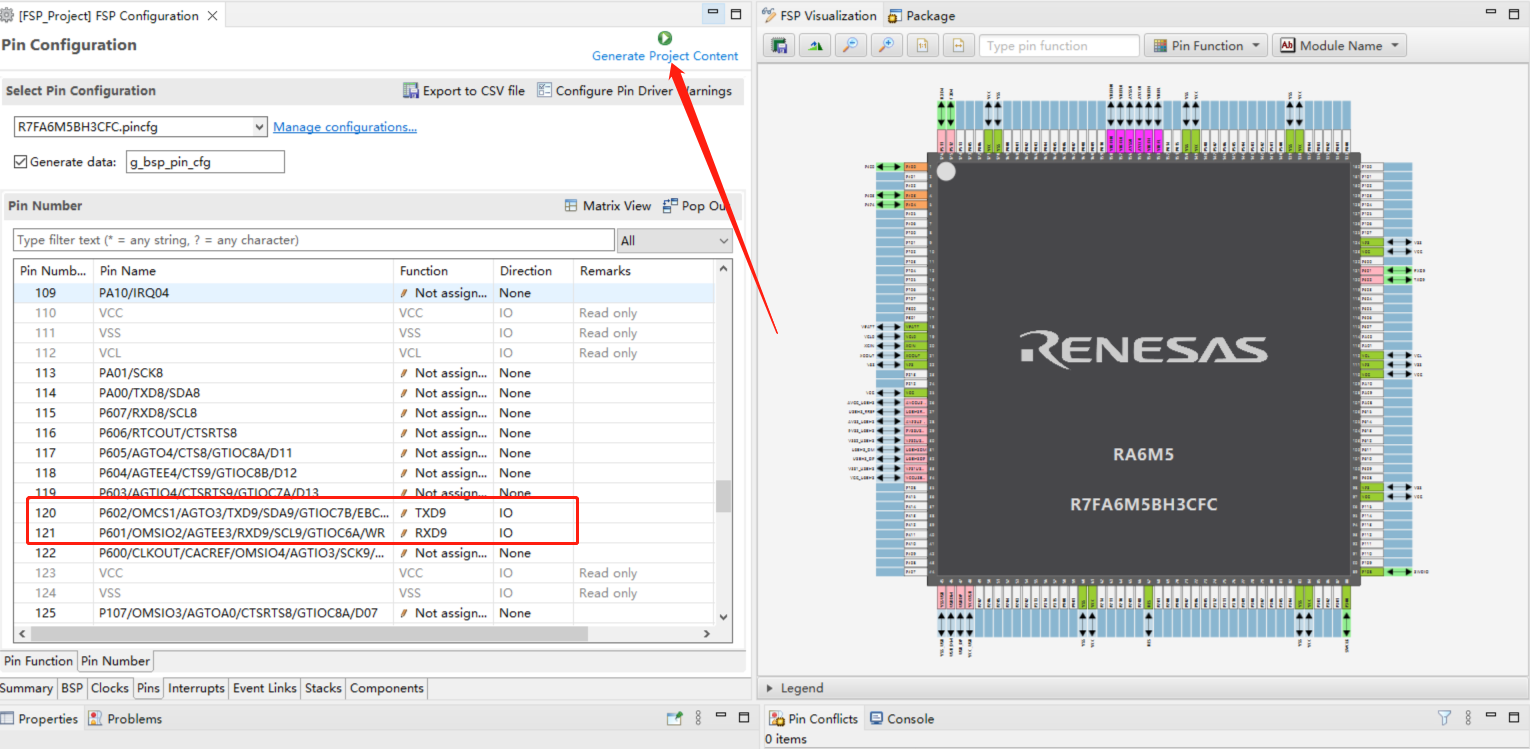
Task: Click the Pin Conflicts filter funnel icon
Action: pyautogui.click(x=1444, y=718)
